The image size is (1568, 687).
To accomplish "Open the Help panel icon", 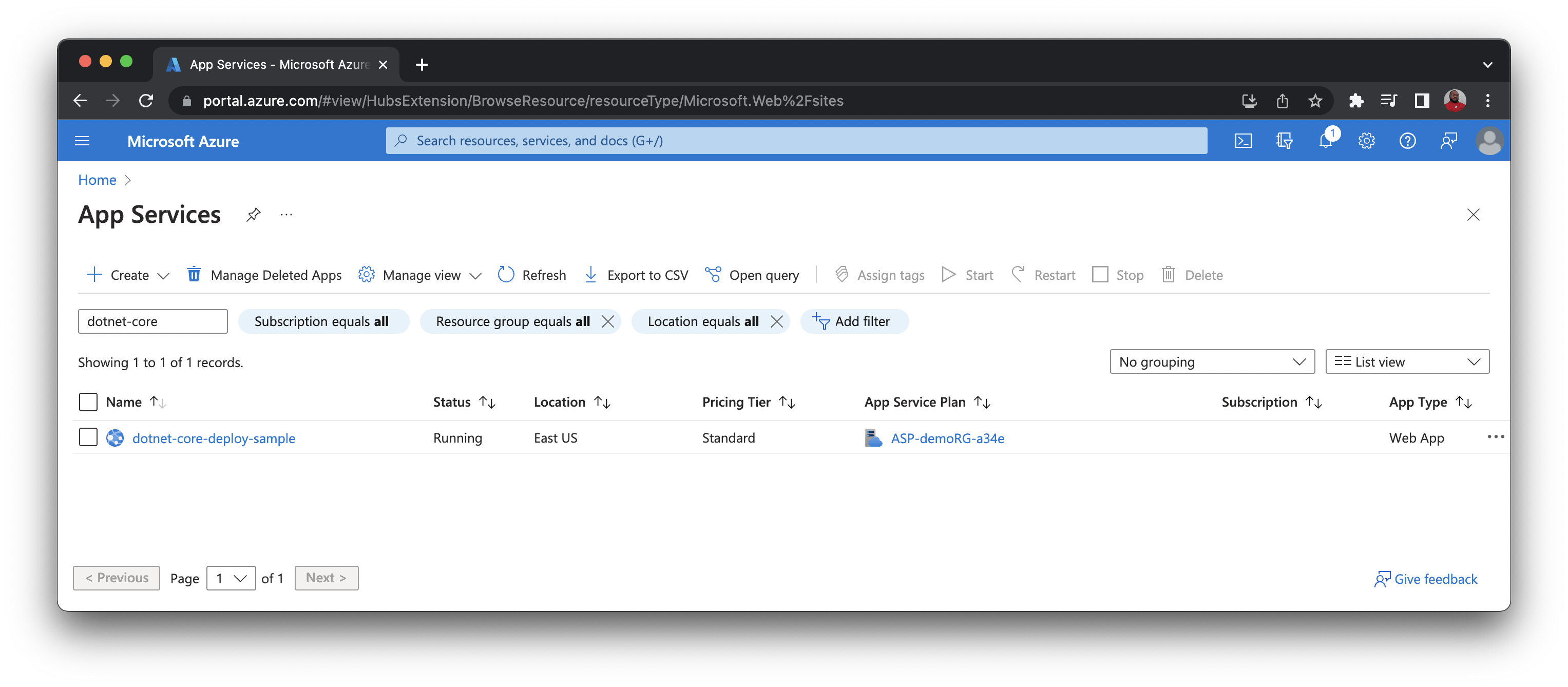I will [1407, 141].
